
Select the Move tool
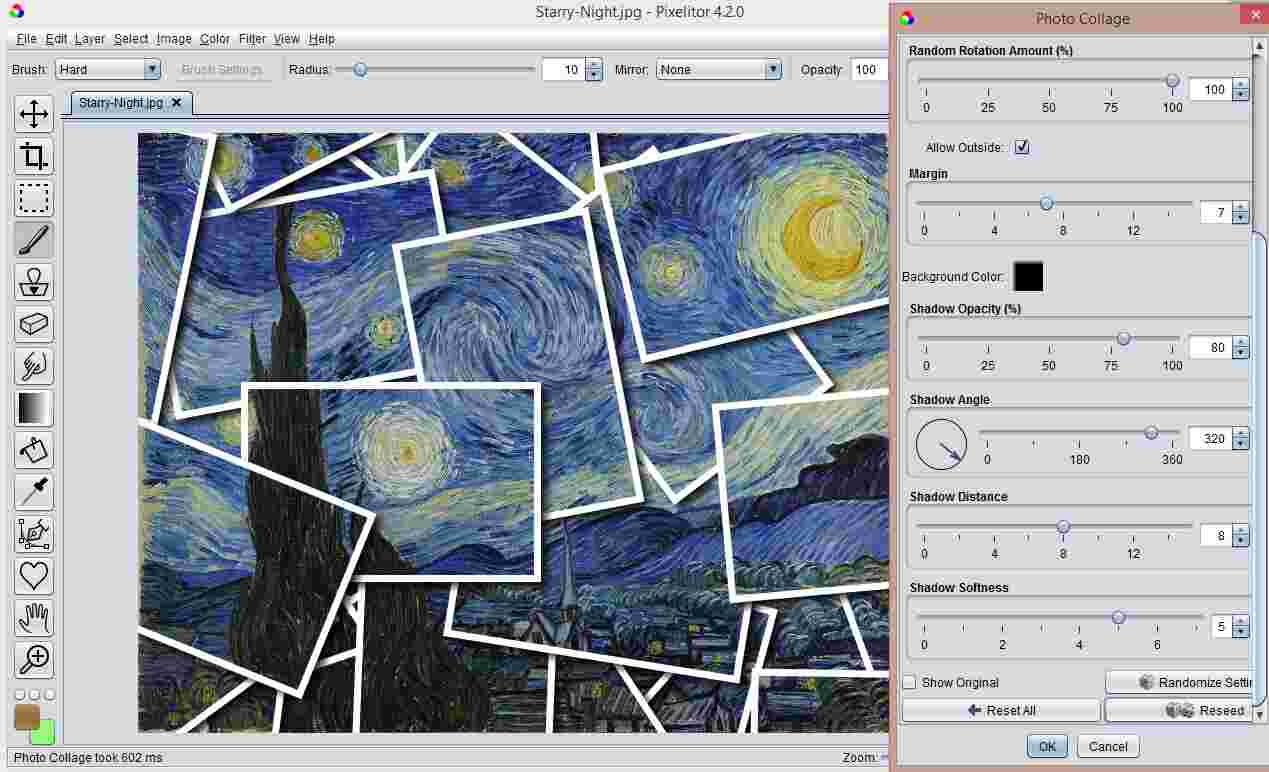34,114
